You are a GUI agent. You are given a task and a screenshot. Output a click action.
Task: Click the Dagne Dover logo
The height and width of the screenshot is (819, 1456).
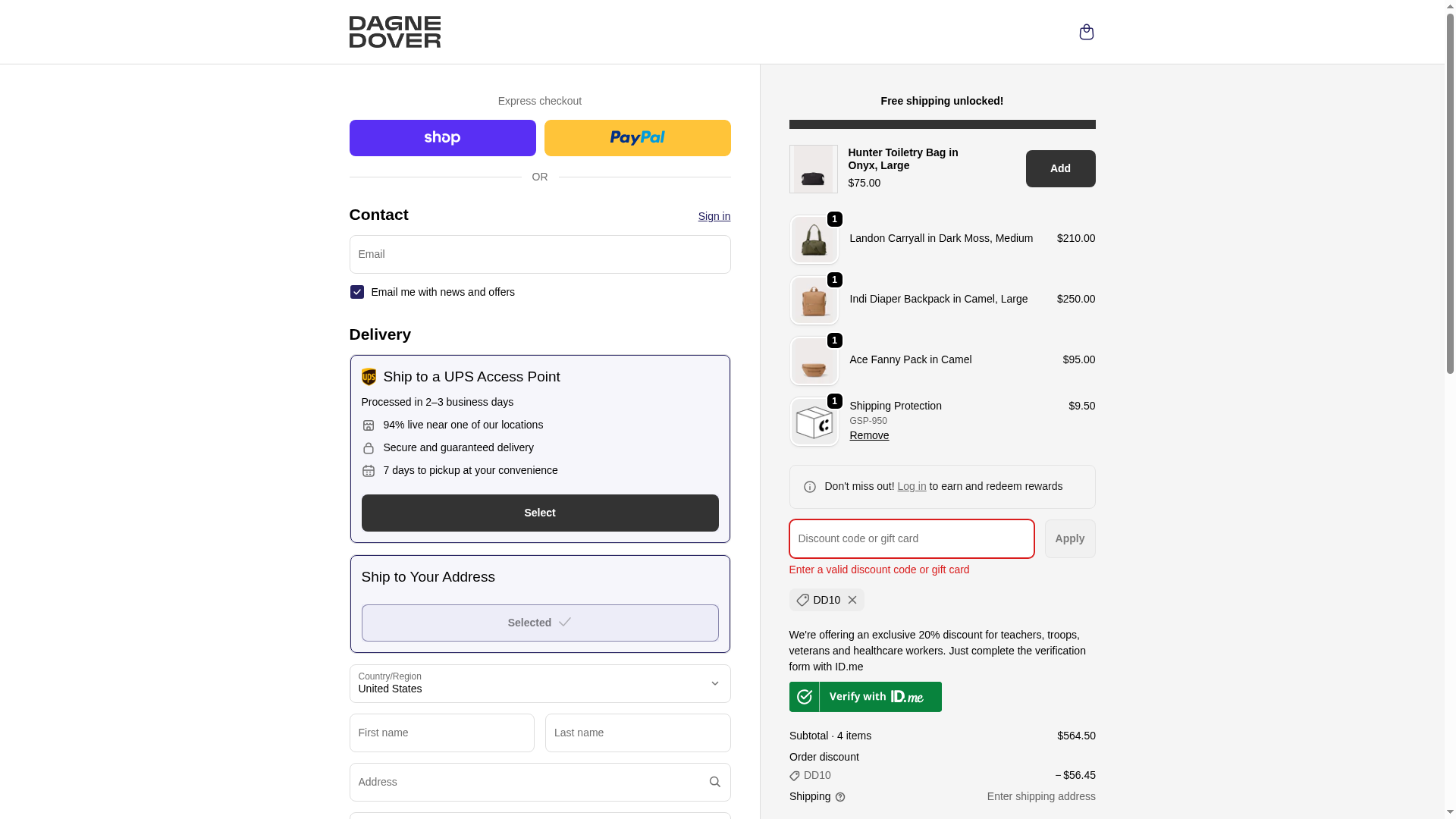coord(394,32)
